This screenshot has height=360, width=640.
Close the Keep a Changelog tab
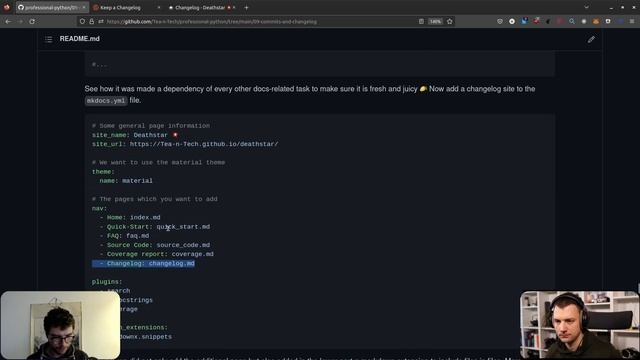point(159,7)
